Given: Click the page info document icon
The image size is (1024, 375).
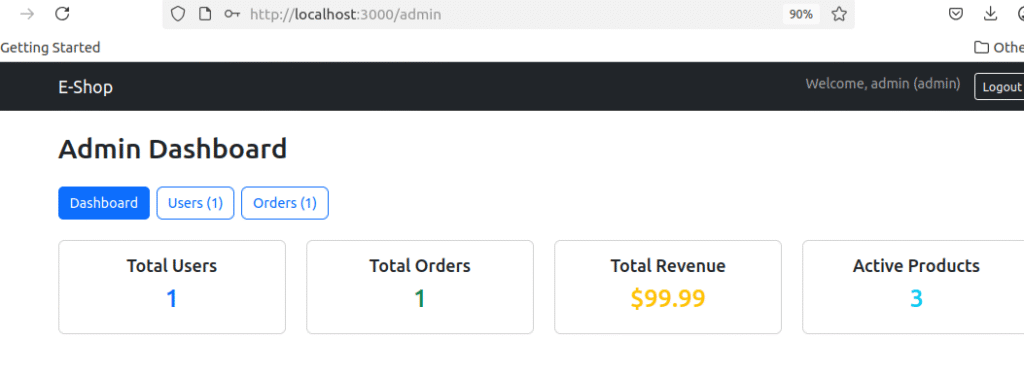Looking at the screenshot, I should 205,14.
